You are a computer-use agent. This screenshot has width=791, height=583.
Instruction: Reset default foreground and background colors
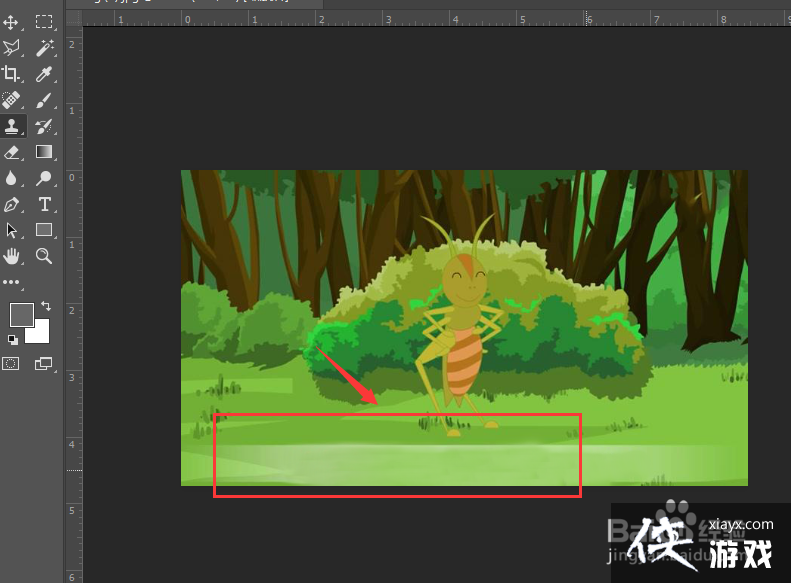[x=13, y=340]
